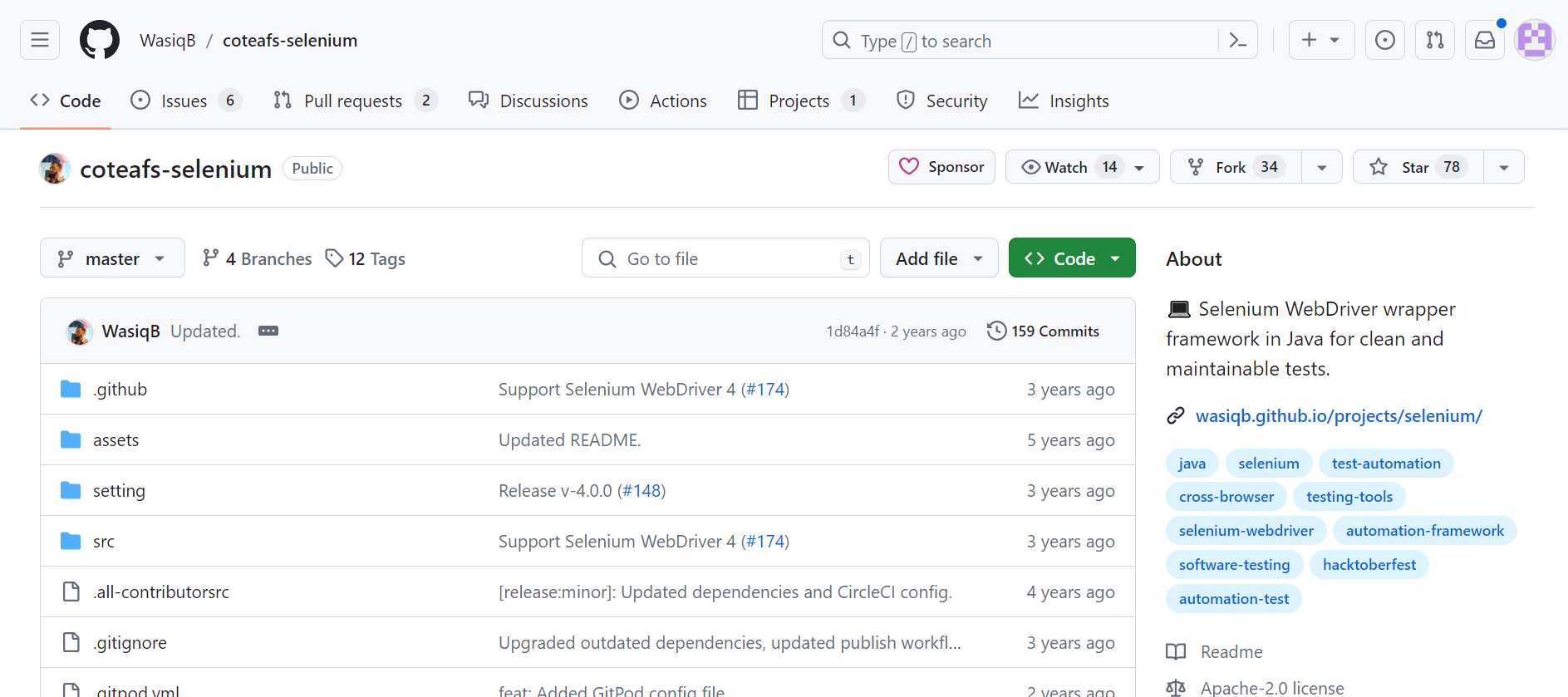Screen dimensions: 1568x697
Task: Open the issues shortcut icon in header
Action: [1385, 40]
